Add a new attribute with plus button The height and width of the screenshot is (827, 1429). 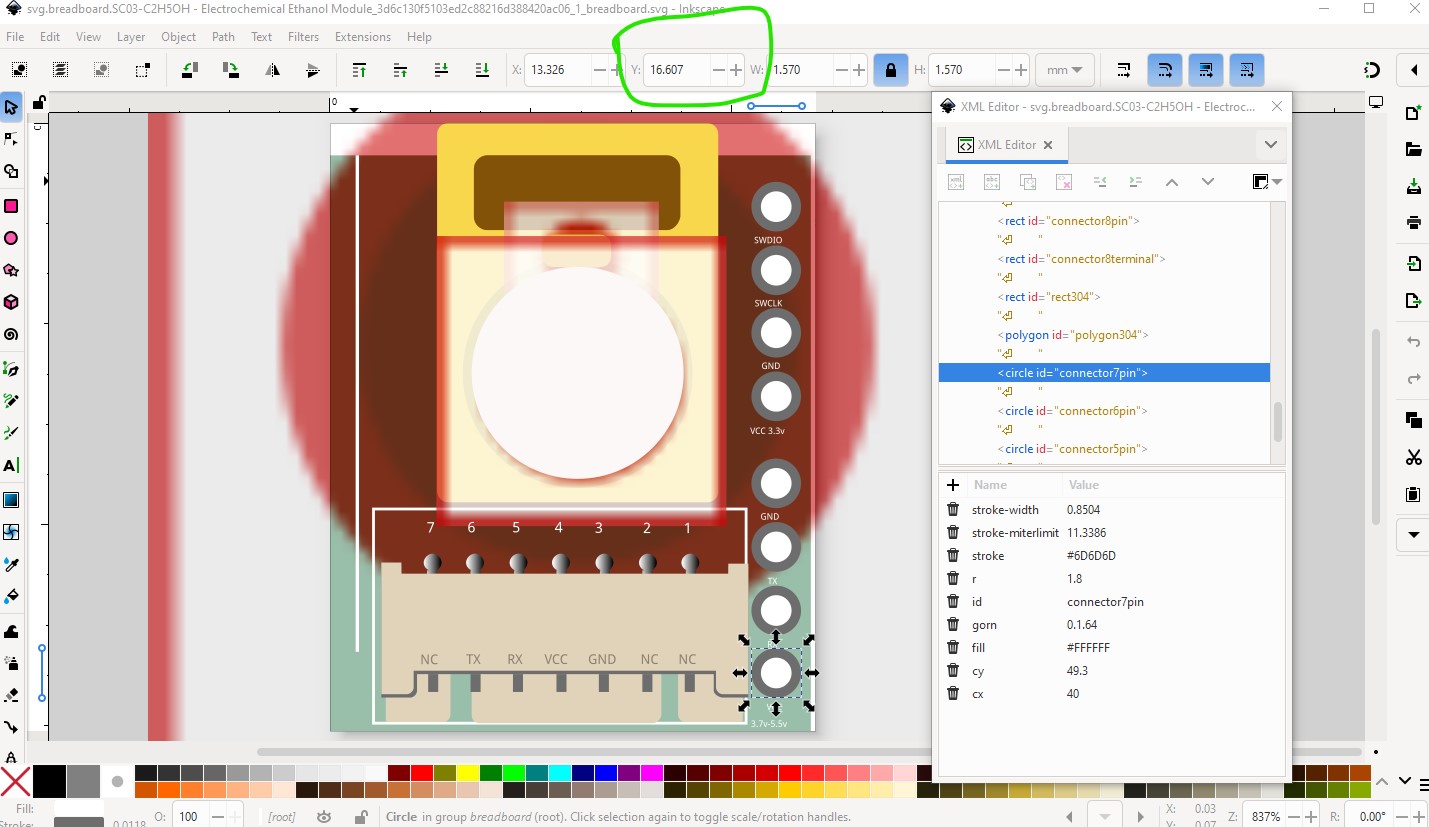click(x=953, y=485)
